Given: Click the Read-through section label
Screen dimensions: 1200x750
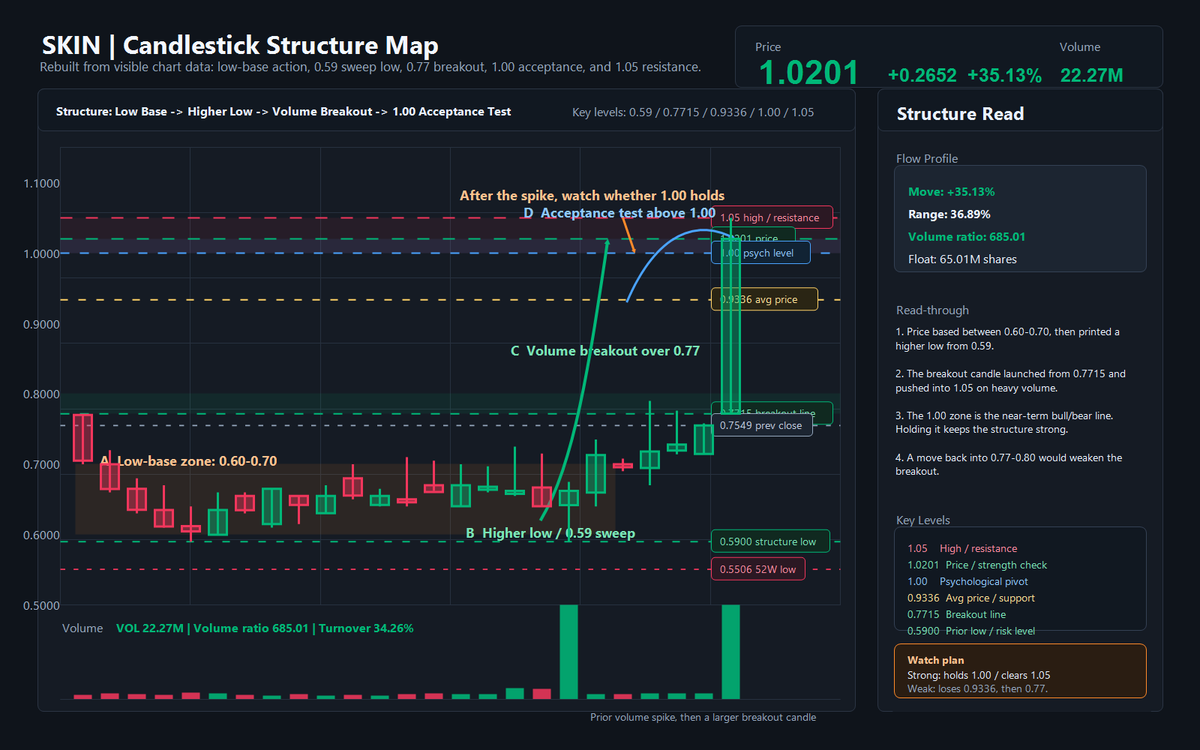Looking at the screenshot, I should tap(932, 310).
